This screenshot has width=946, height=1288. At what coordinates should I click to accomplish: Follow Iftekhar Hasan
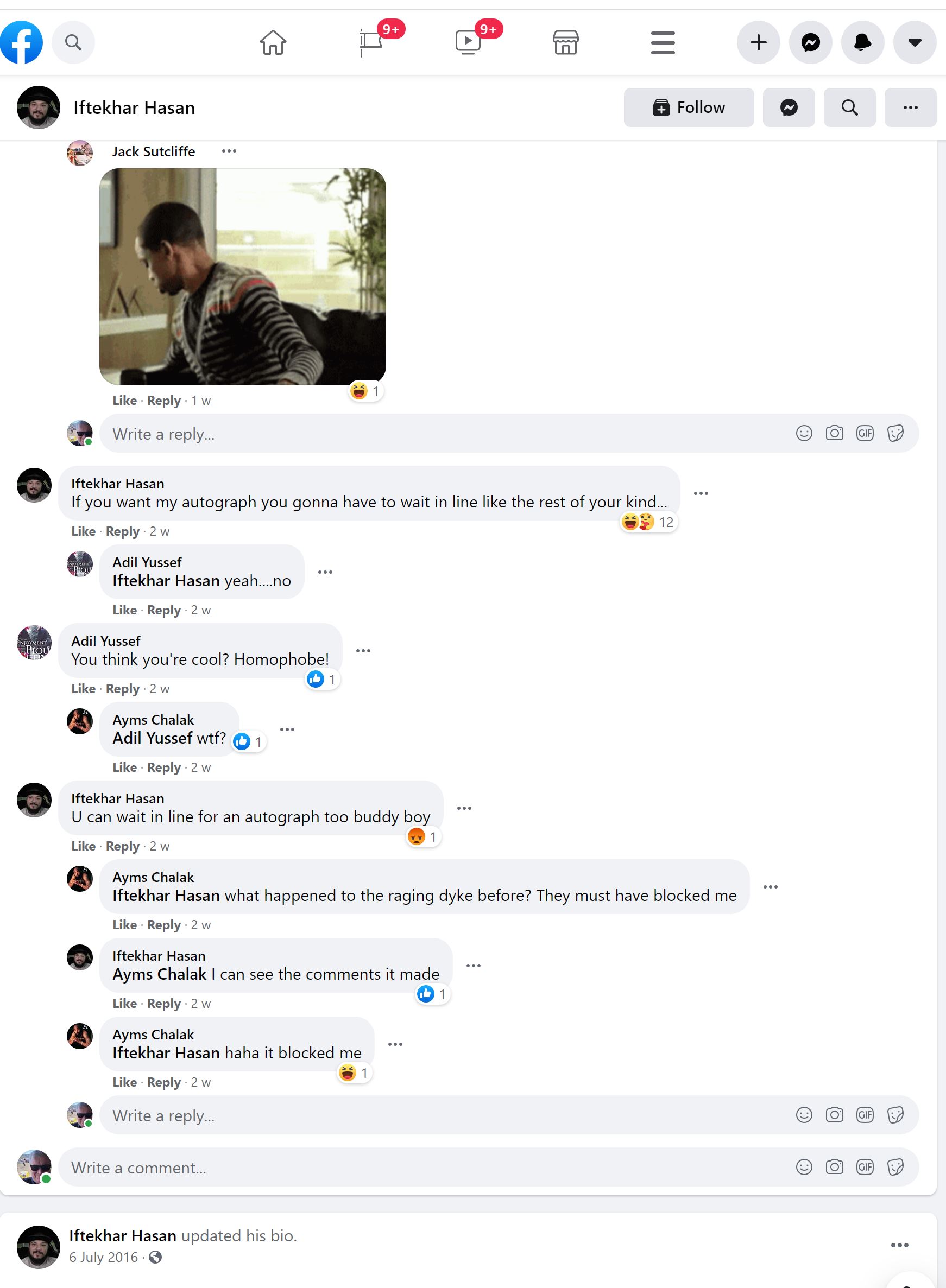click(x=688, y=107)
